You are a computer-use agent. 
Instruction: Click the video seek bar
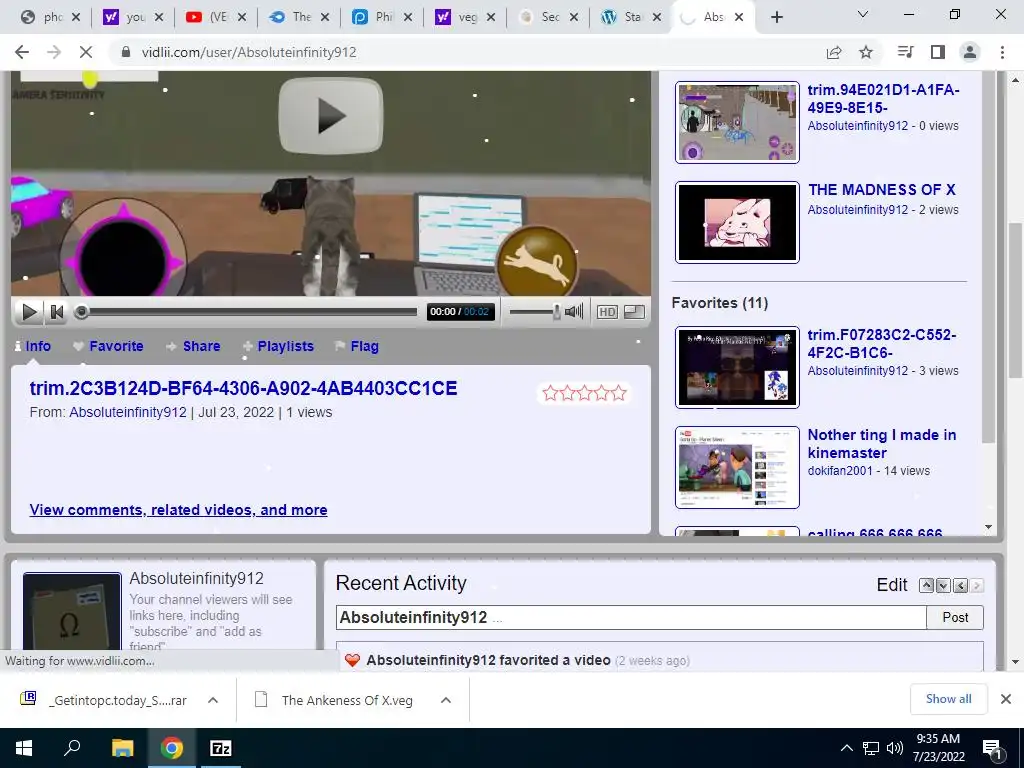click(x=248, y=312)
